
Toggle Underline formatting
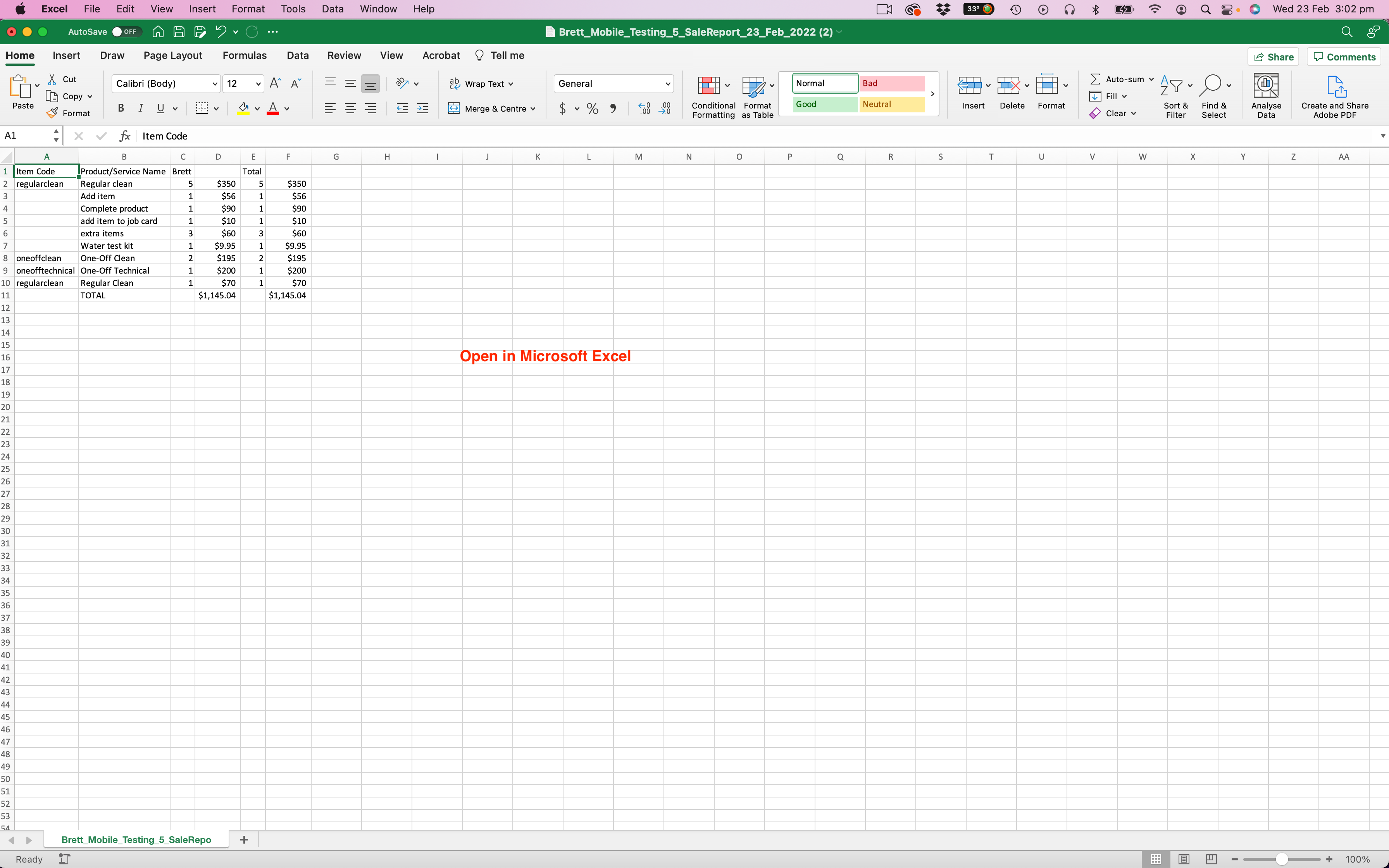pos(161,108)
